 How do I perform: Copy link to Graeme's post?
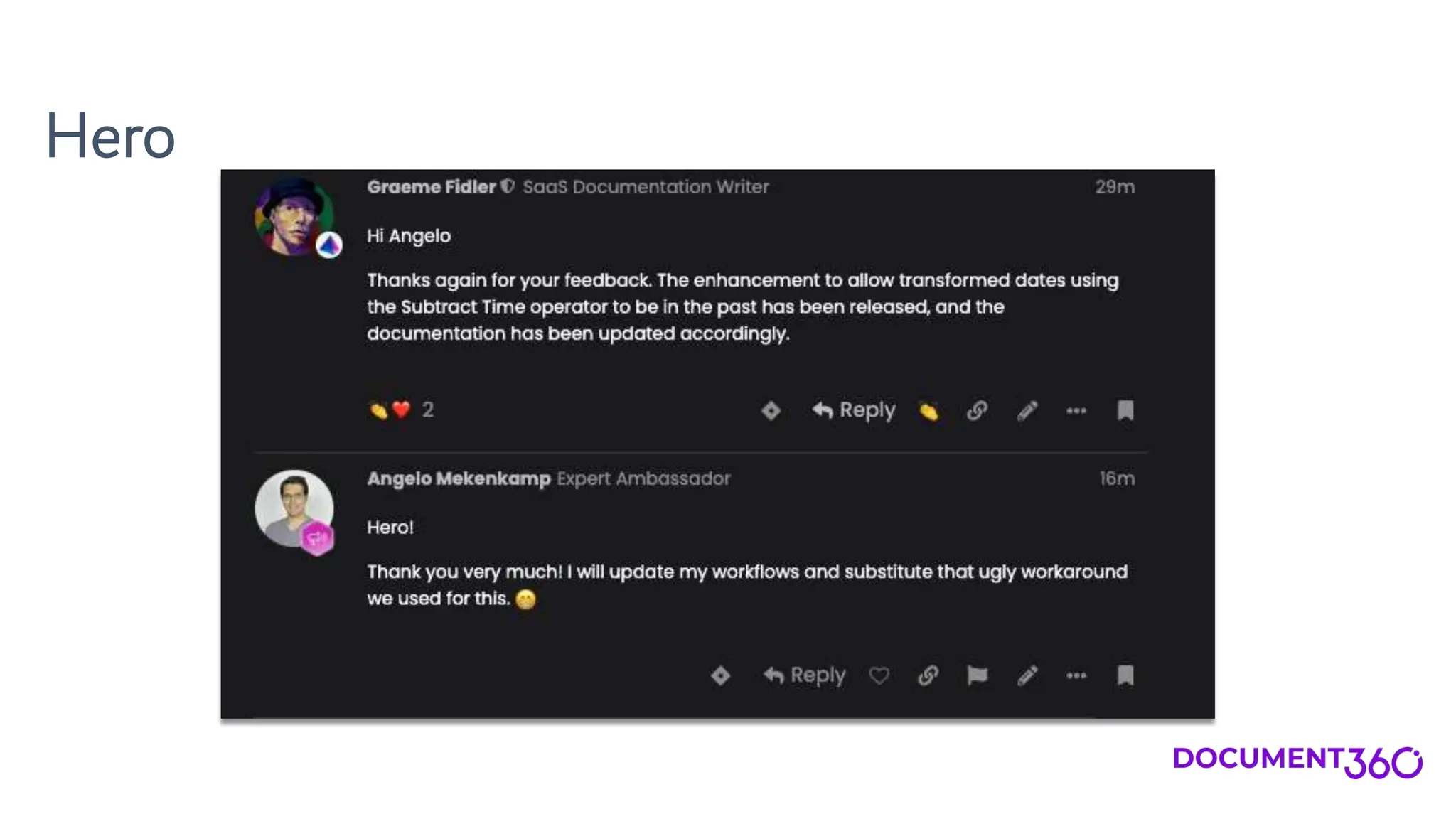click(978, 410)
